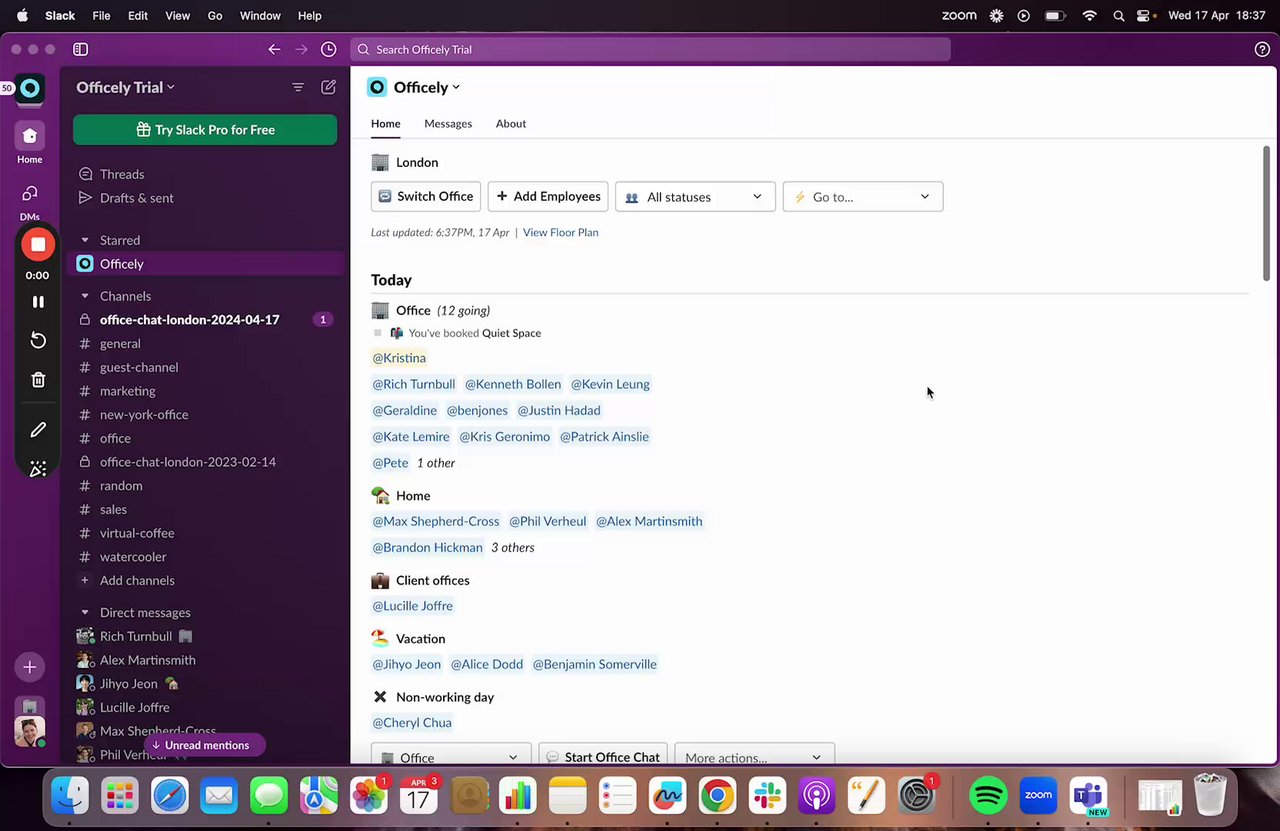Open the Go to... dropdown
1280x831 pixels.
tap(863, 197)
